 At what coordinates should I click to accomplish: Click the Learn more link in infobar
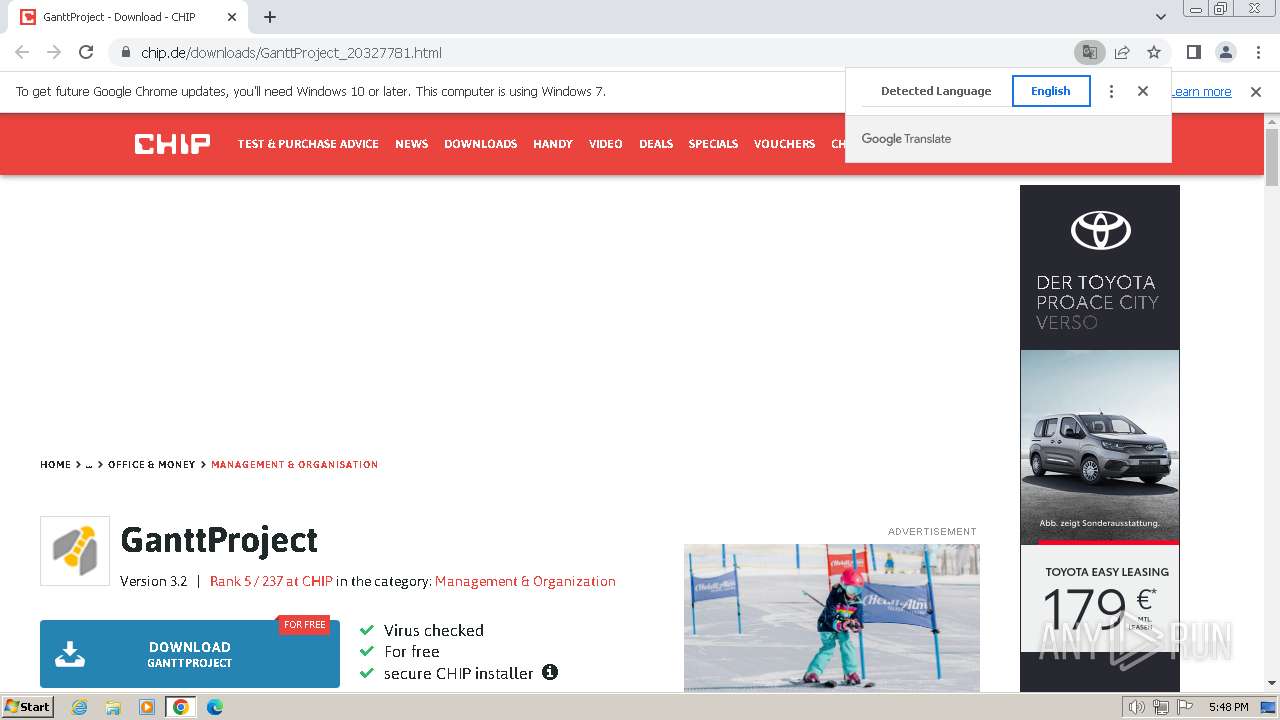pos(1201,92)
